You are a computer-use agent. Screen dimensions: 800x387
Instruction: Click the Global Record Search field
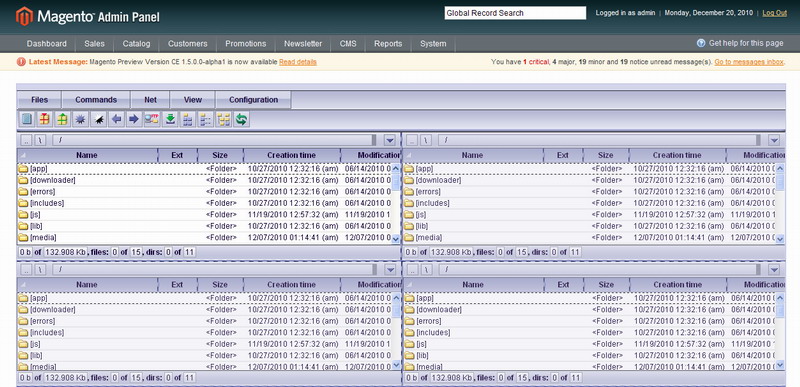(x=515, y=13)
